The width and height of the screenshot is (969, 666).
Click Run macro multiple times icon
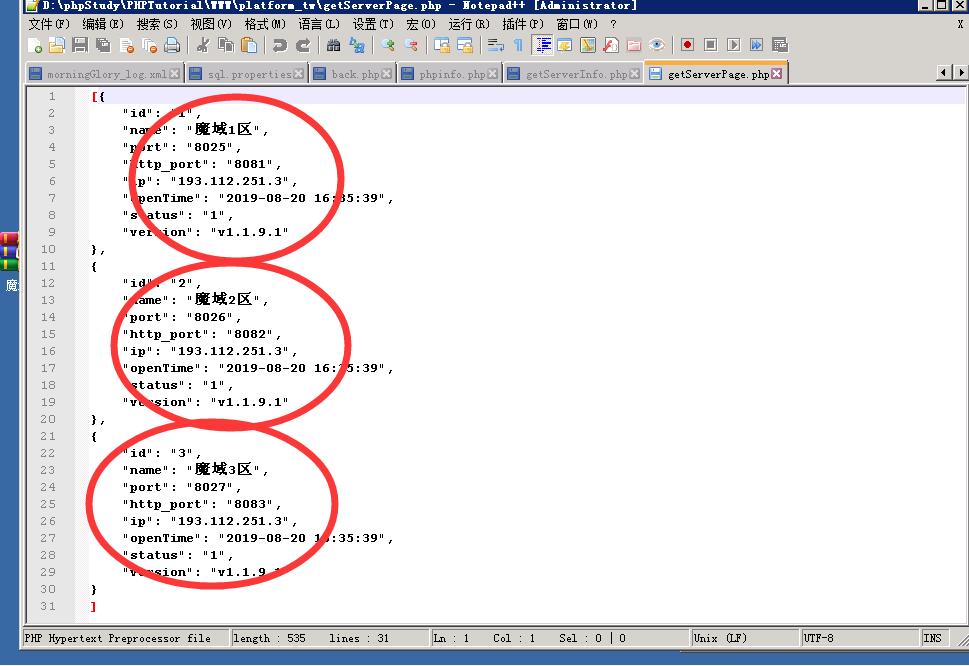(756, 45)
